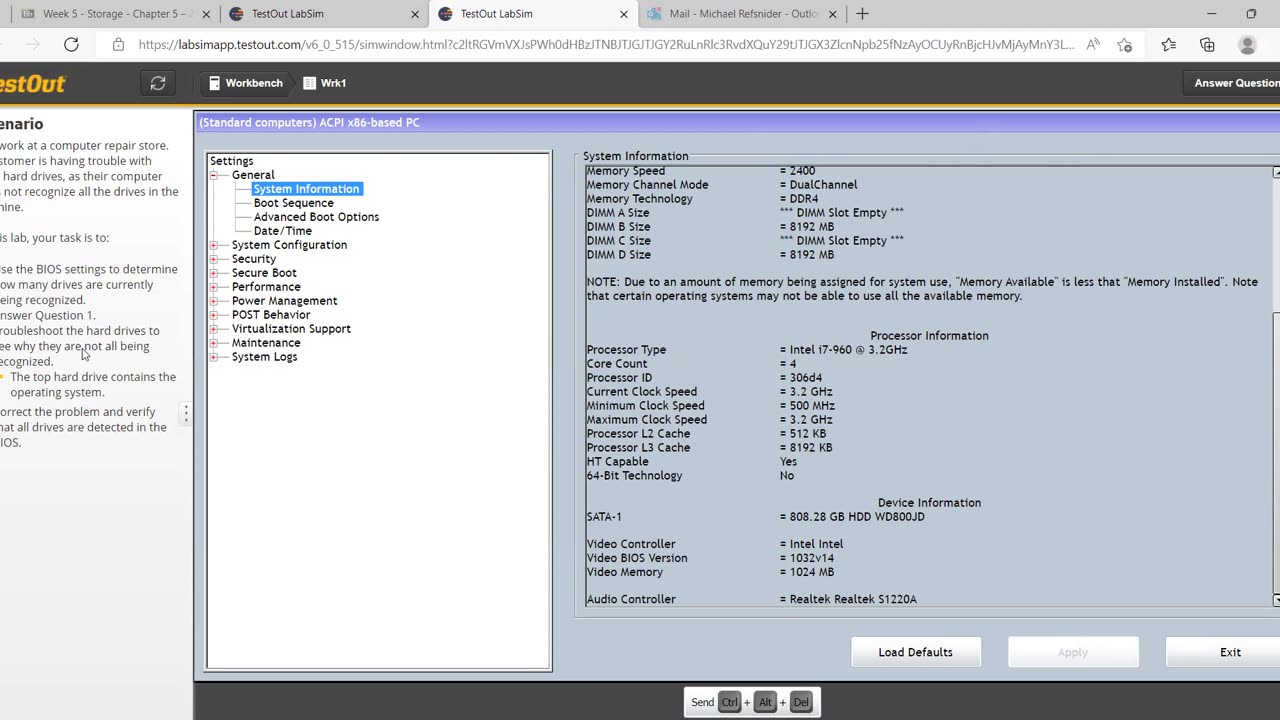
Task: Open the Collections icon
Action: click(x=1207, y=45)
